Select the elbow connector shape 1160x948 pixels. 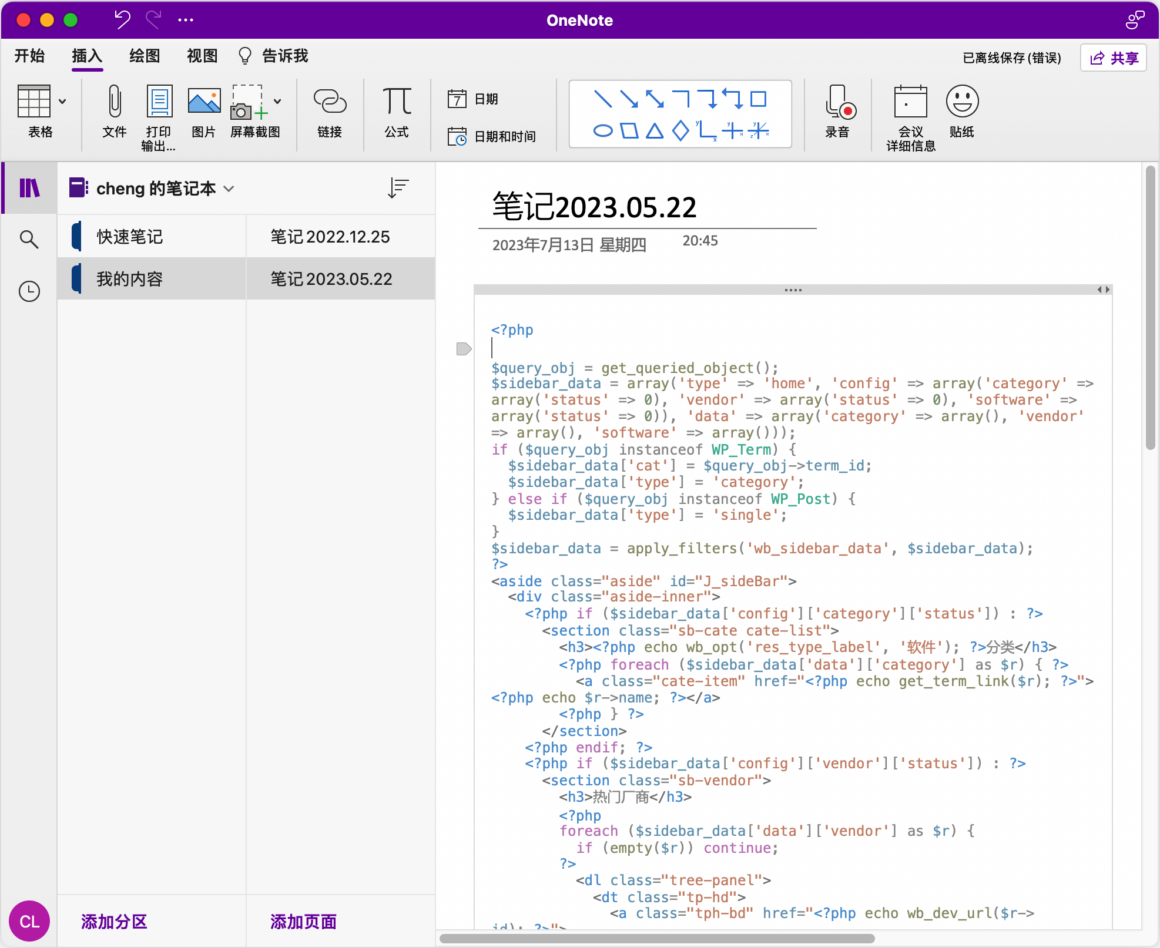click(681, 98)
